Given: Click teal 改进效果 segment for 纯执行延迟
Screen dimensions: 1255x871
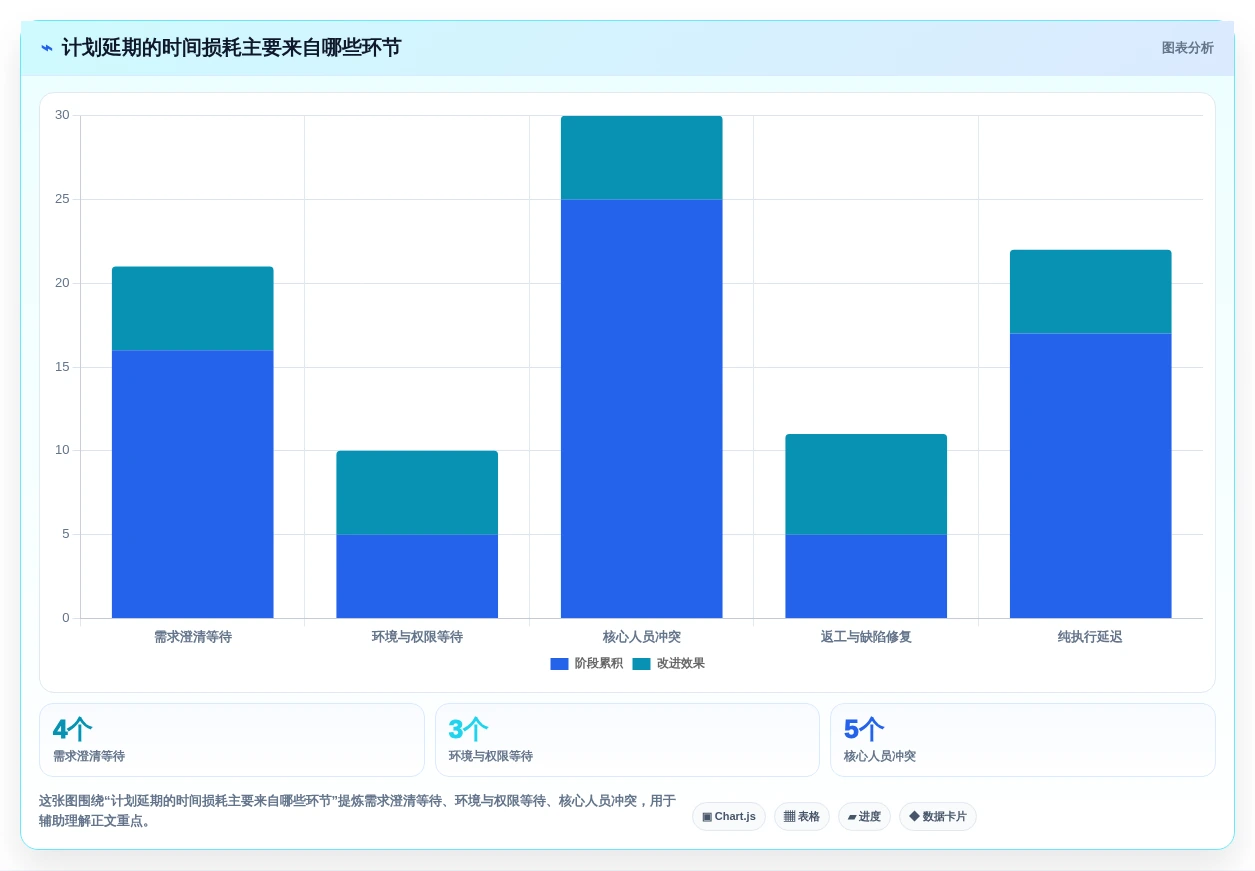Looking at the screenshot, I should coord(1090,291).
